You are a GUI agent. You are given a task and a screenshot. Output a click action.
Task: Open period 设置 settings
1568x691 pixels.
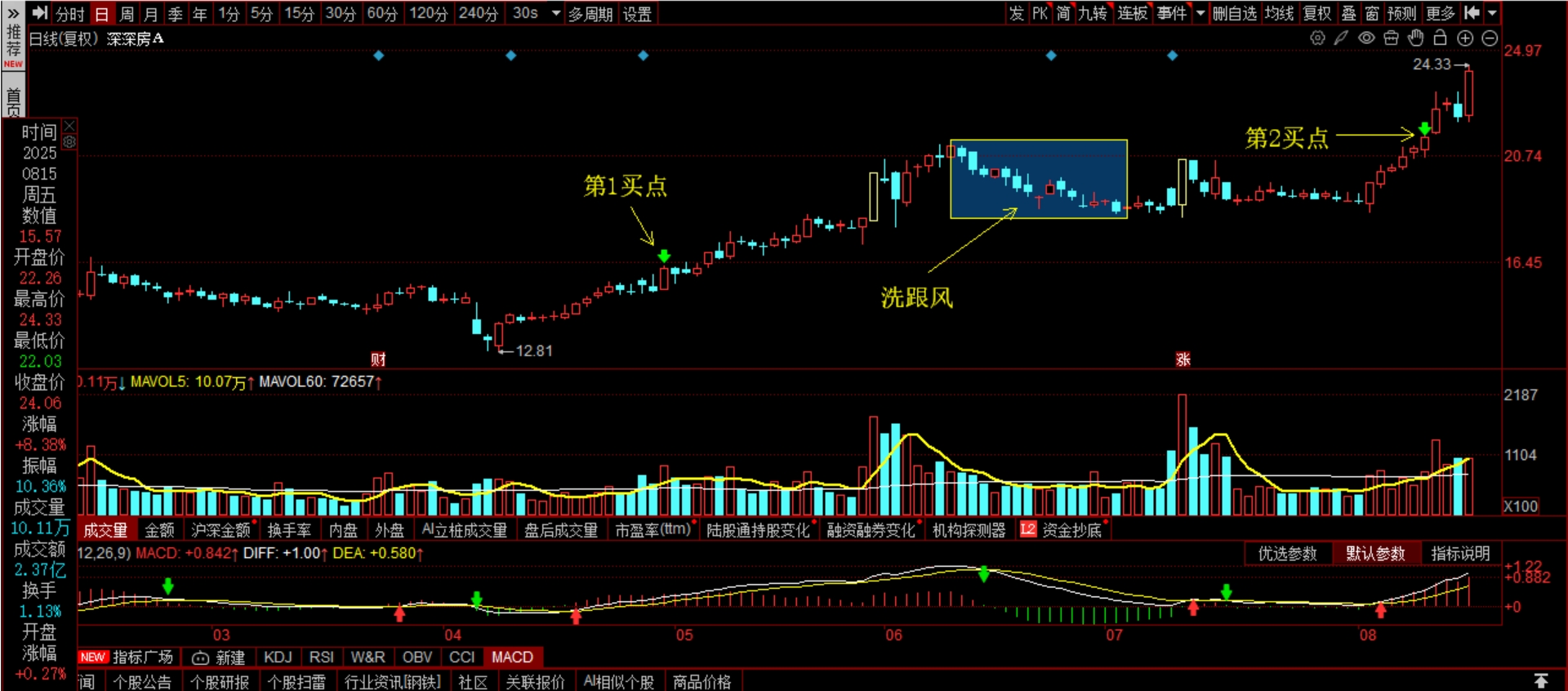pos(637,14)
